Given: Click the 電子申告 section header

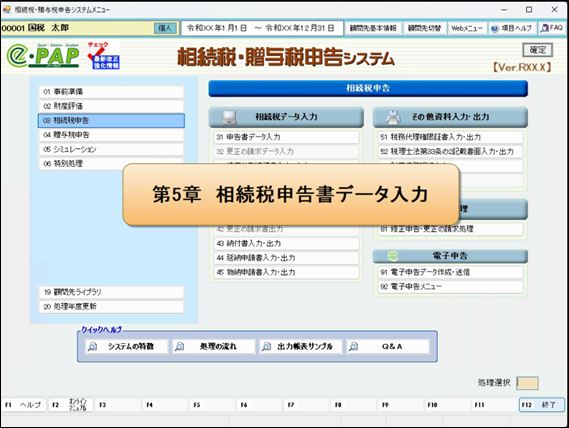Looking at the screenshot, I should [x=450, y=256].
